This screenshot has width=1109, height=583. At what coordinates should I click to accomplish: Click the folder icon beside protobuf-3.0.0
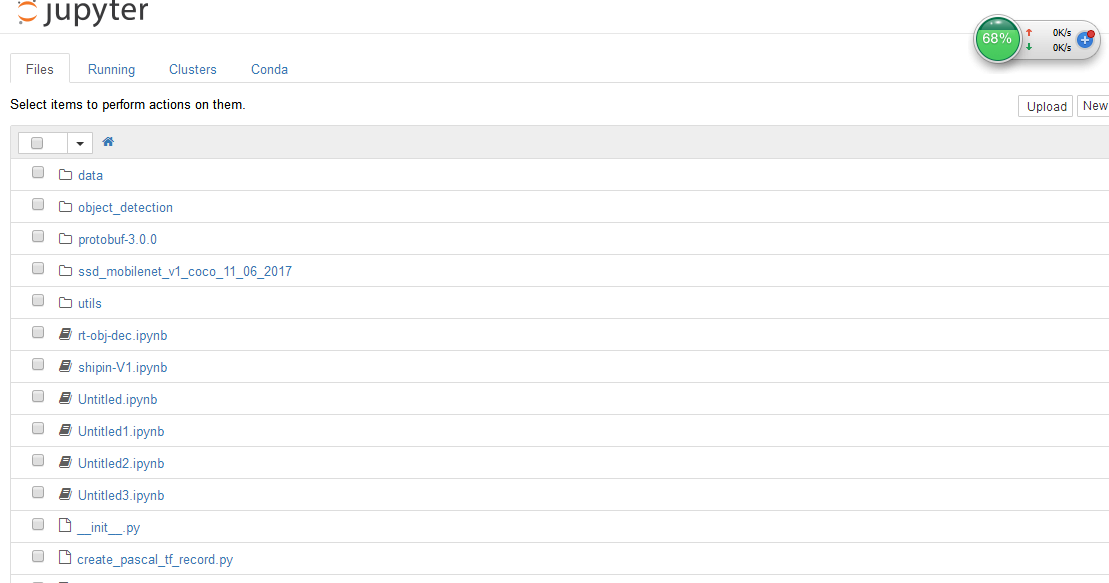click(x=65, y=238)
